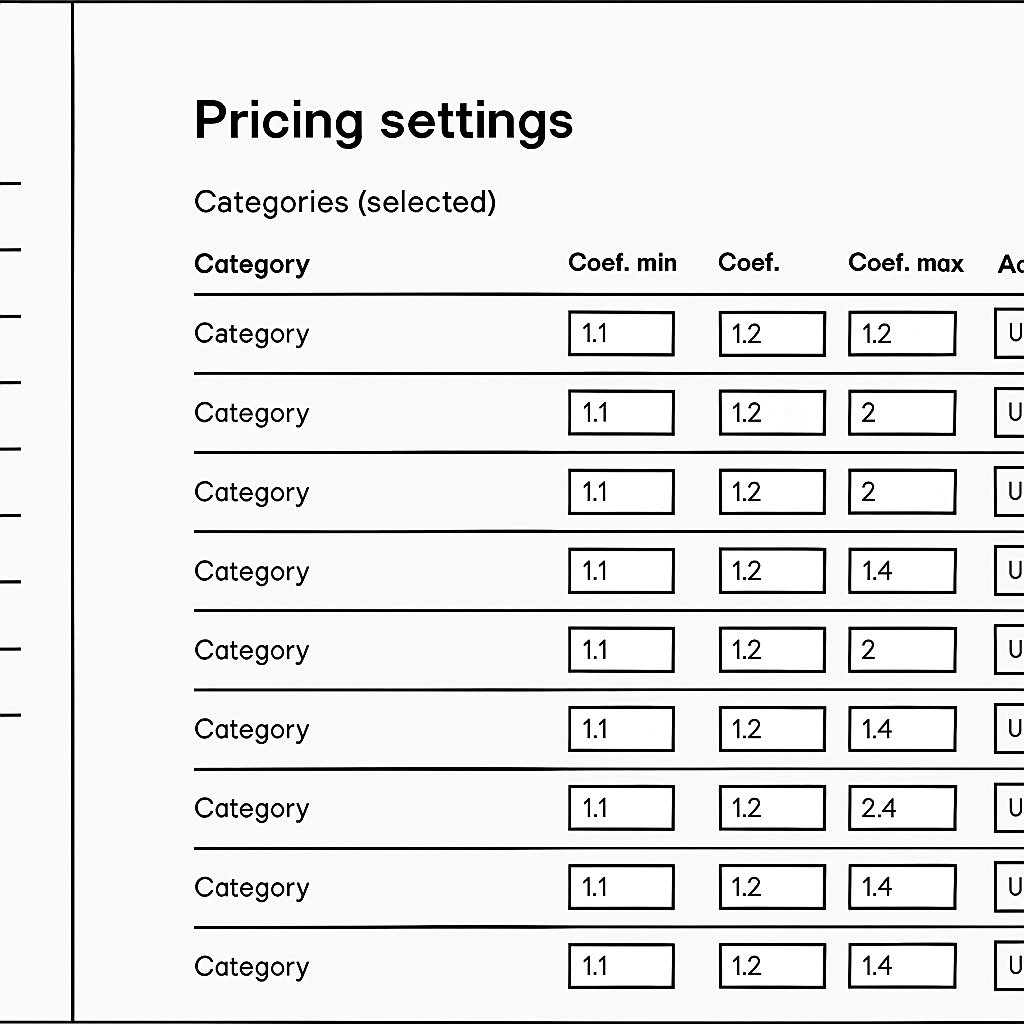
Task: Click the Coef. field in the second row
Action: click(x=771, y=412)
